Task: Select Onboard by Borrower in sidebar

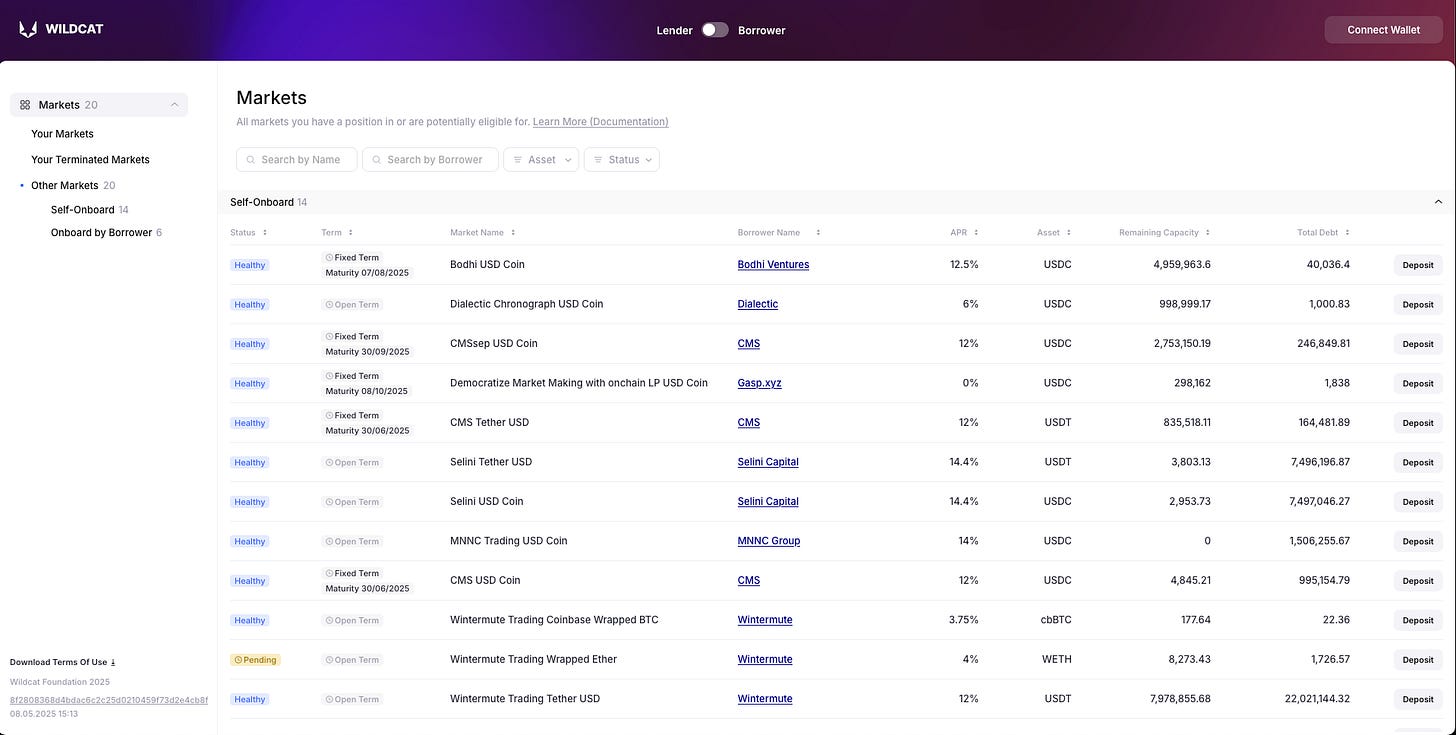Action: 101,233
